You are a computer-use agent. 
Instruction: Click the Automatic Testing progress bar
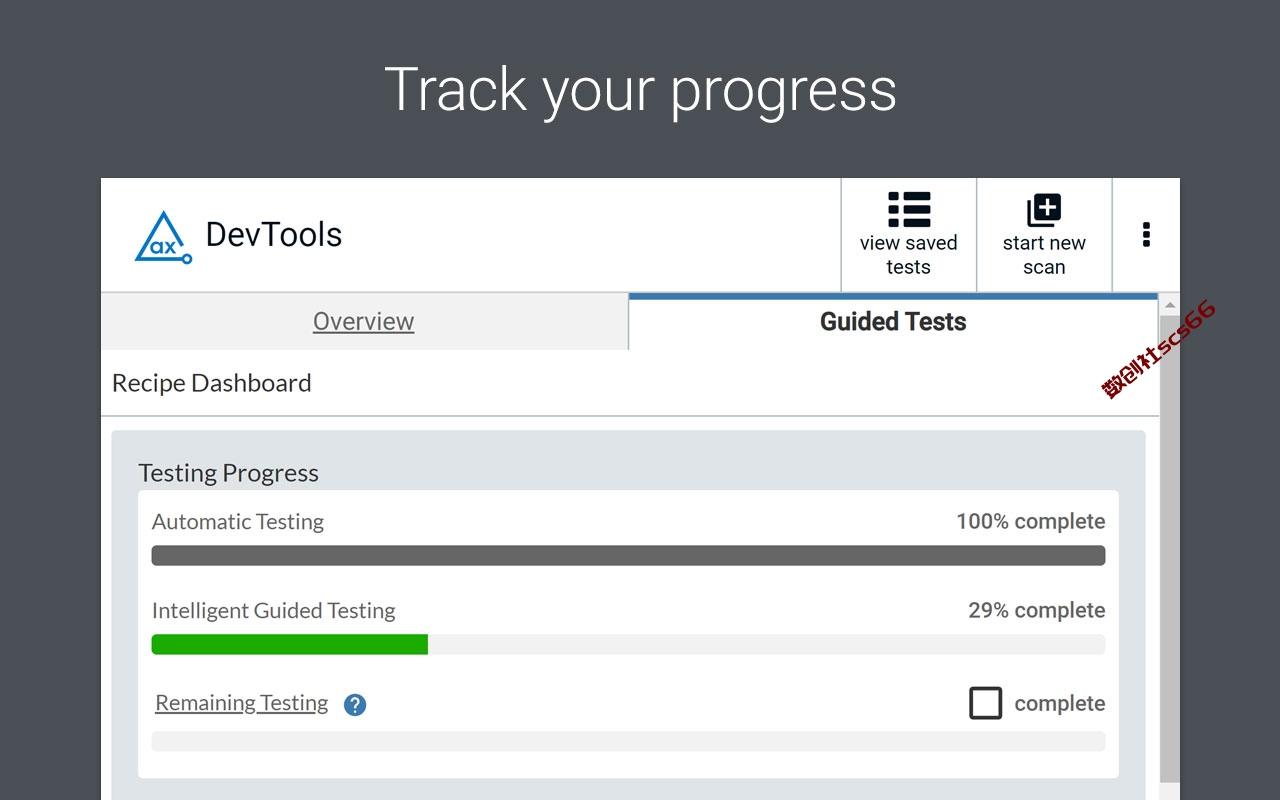point(628,555)
